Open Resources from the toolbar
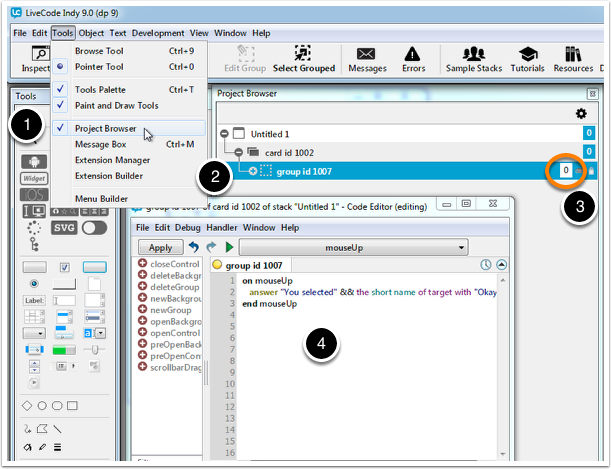This screenshot has height=469, width=611. 573,59
